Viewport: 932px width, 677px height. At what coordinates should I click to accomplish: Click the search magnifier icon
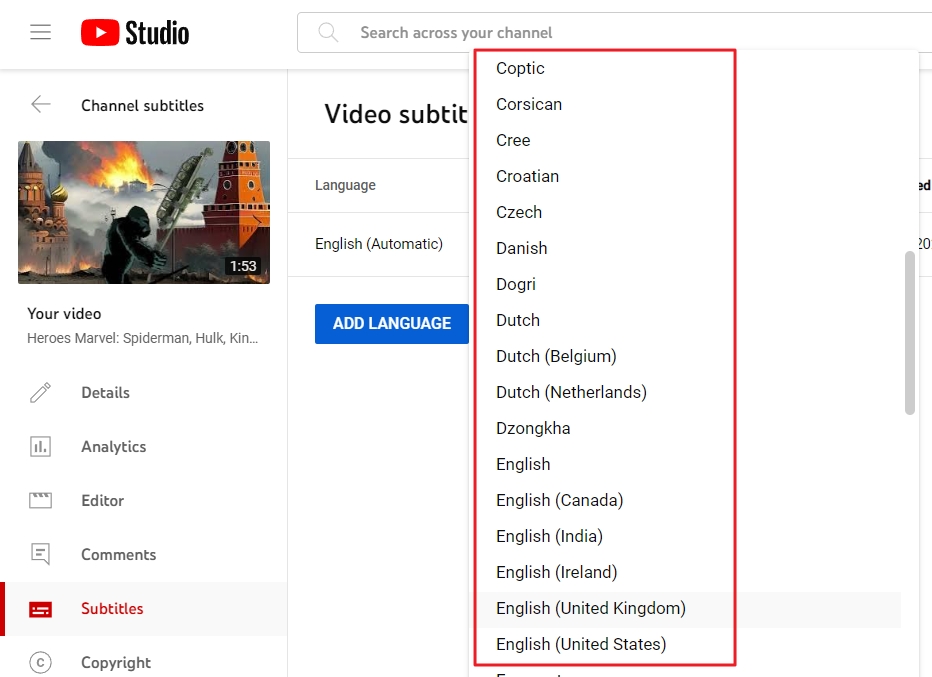pos(328,32)
